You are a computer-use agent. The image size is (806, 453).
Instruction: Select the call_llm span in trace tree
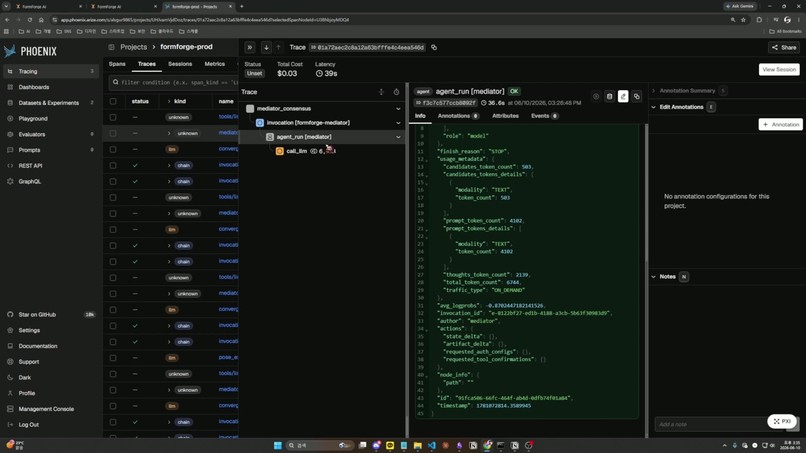297,151
